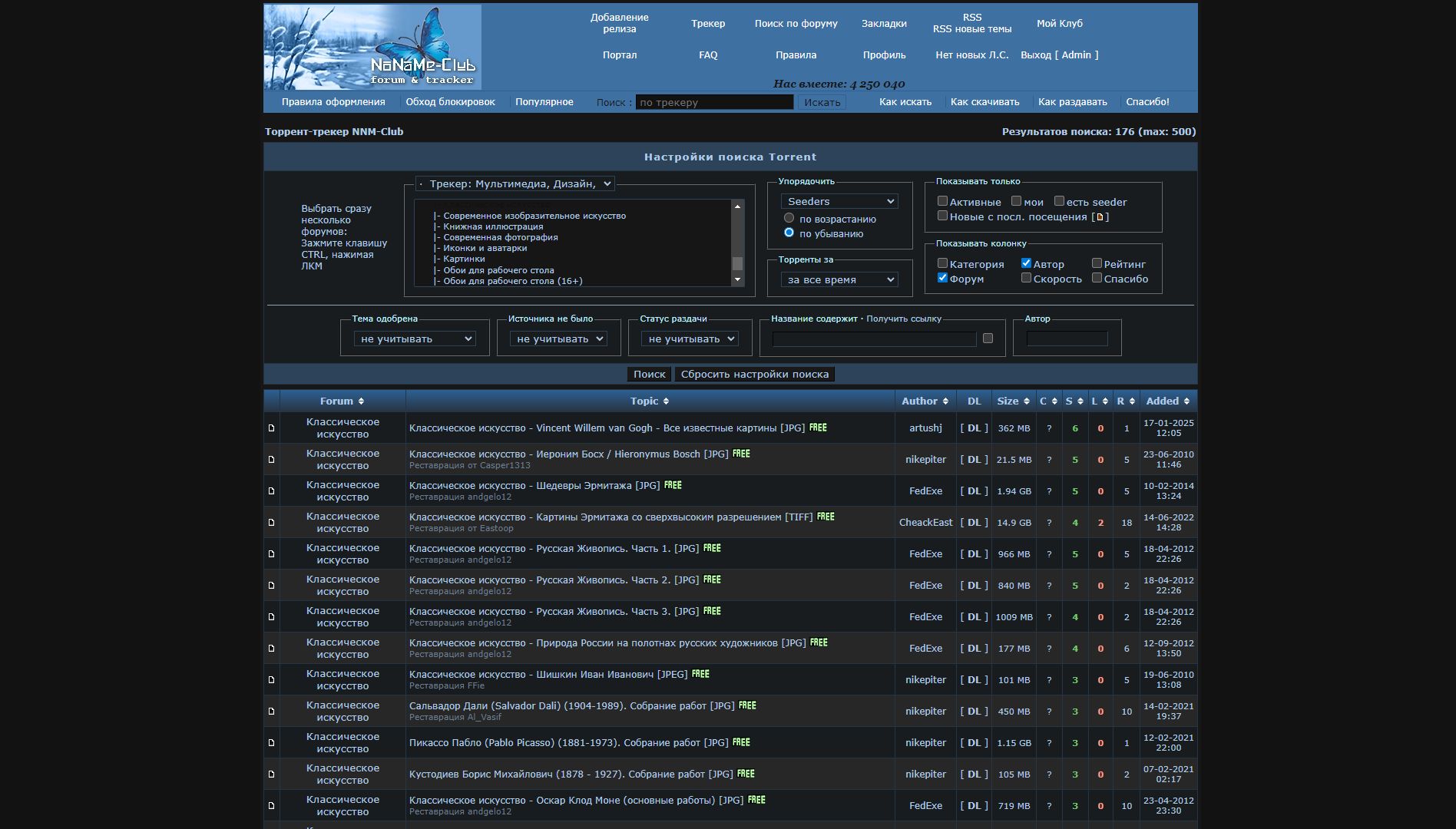Image resolution: width=1456 pixels, height=829 pixels.
Task: Open topic icon for Кустодиев Борис Михайлович row
Action: click(271, 775)
